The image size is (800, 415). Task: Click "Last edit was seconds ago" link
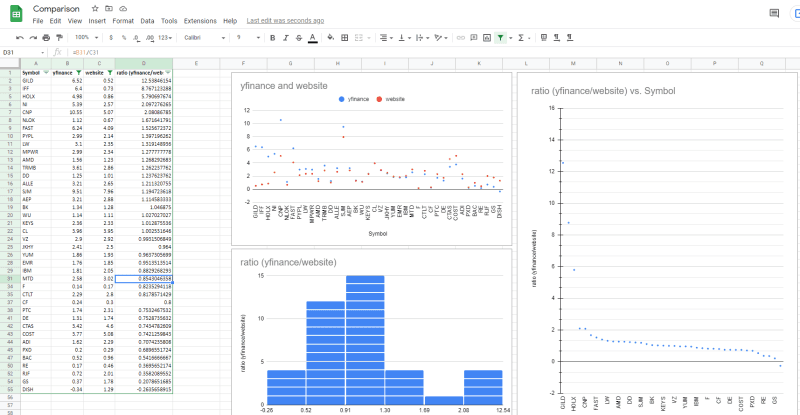pos(284,20)
